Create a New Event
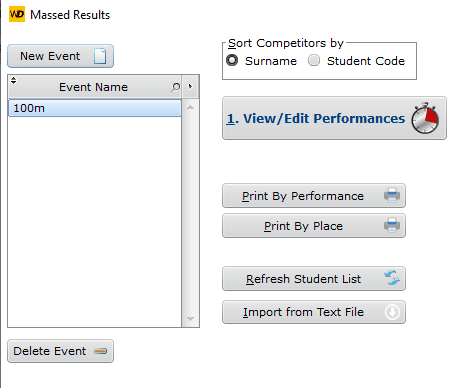The height and width of the screenshot is (388, 466). pos(60,56)
